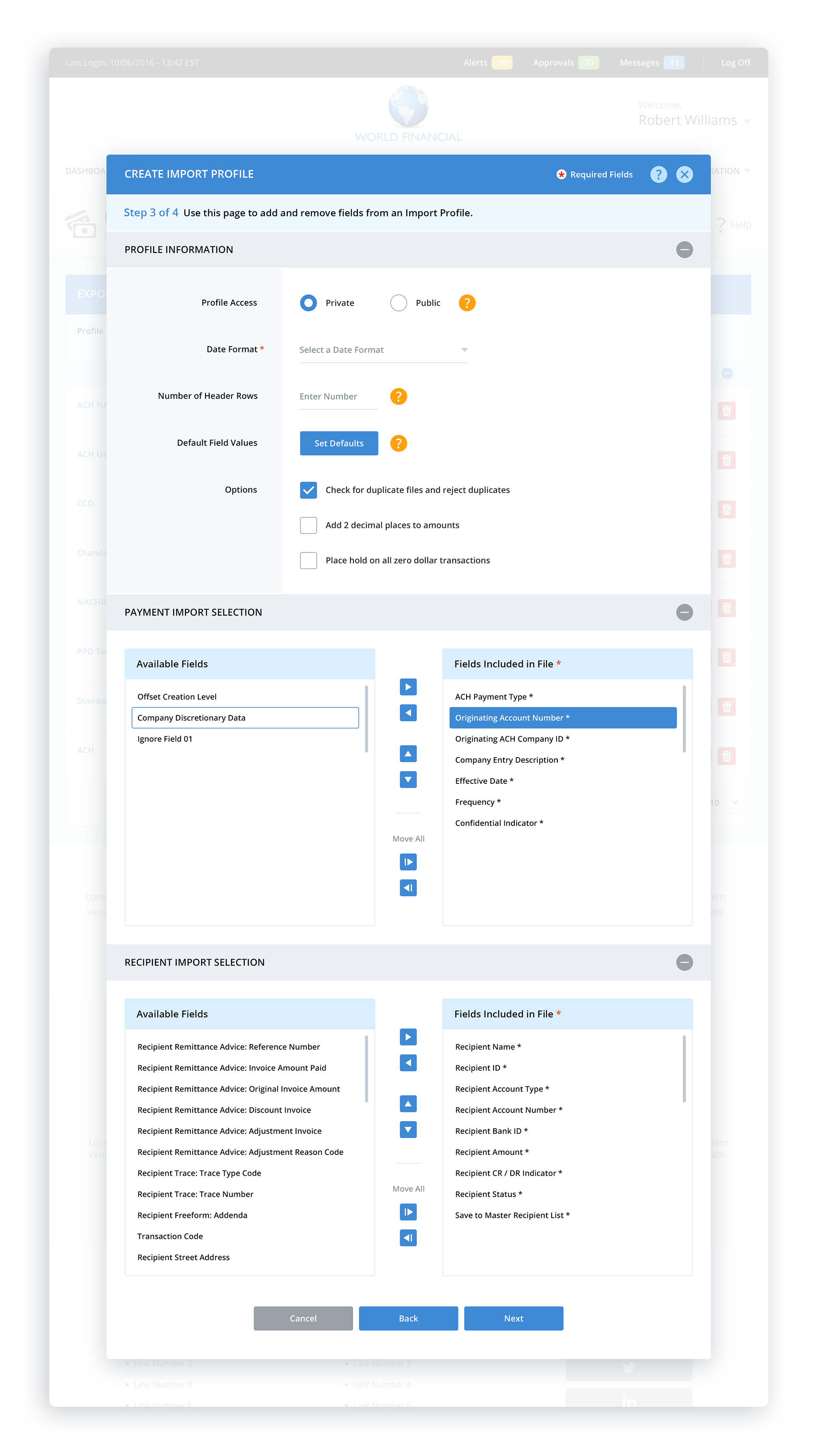The width and height of the screenshot is (815, 1456).
Task: Collapse the Profile Information section
Action: (684, 249)
